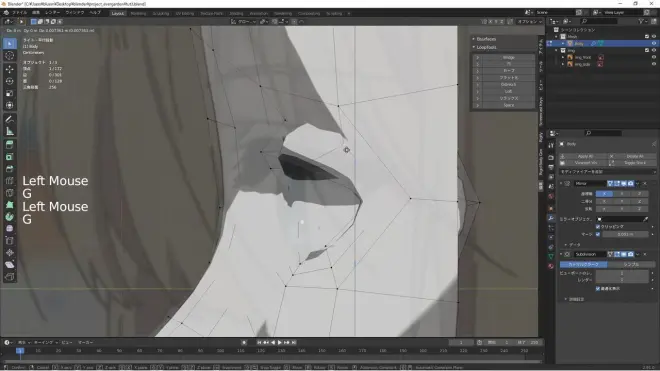Expand the img_front tree item
Image resolution: width=660 pixels, height=371 pixels.
coord(563,57)
